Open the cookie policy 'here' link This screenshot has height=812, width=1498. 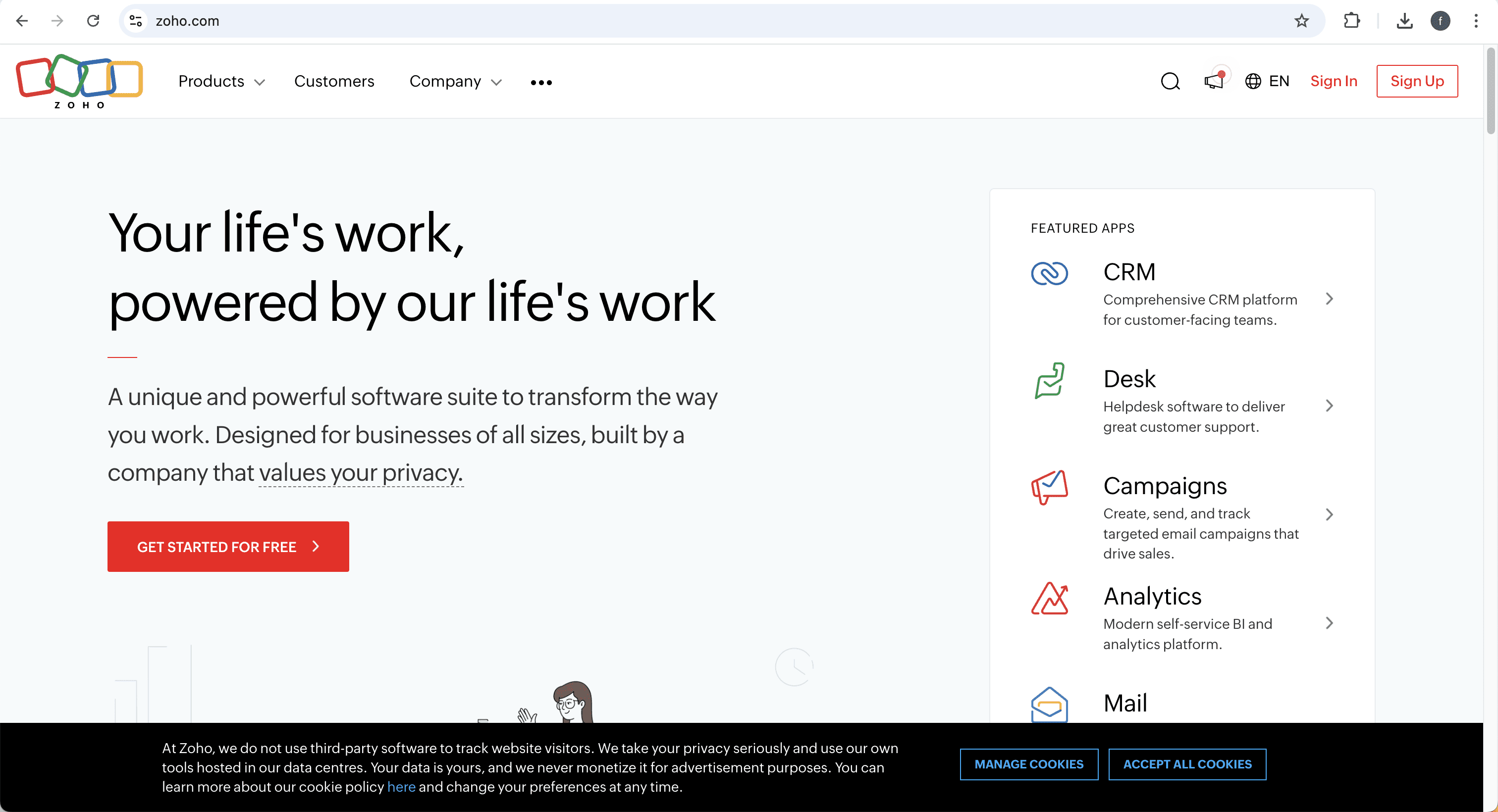(401, 786)
